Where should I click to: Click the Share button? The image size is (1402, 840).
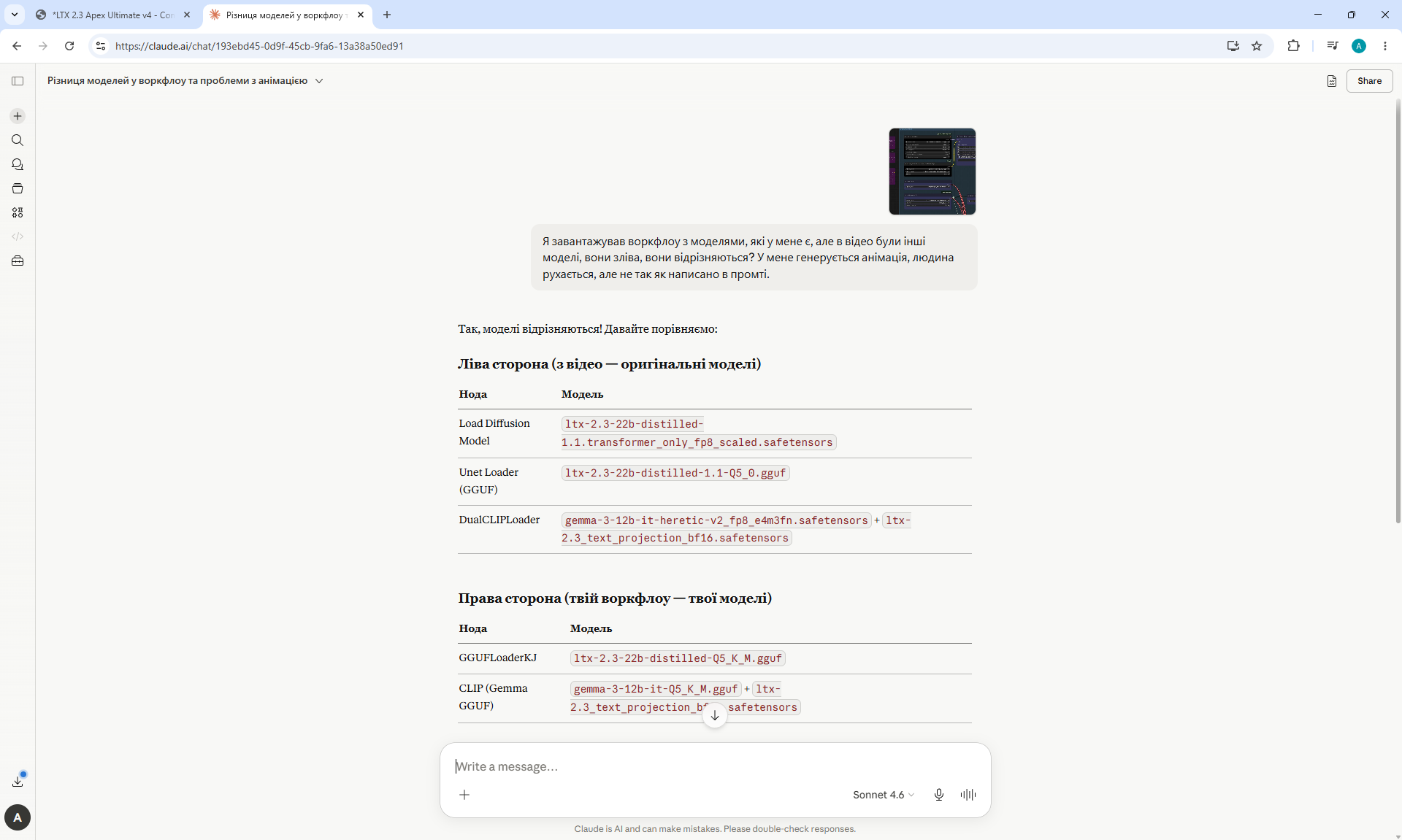(x=1369, y=81)
